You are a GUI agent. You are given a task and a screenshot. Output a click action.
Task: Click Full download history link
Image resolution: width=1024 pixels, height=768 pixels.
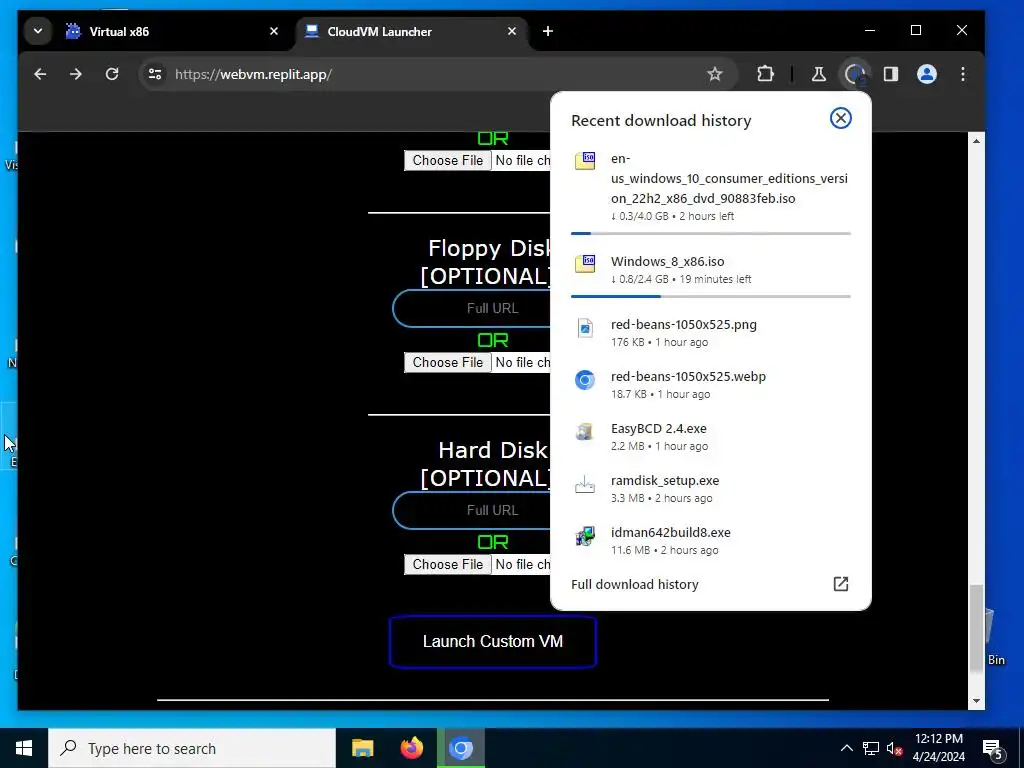(635, 584)
